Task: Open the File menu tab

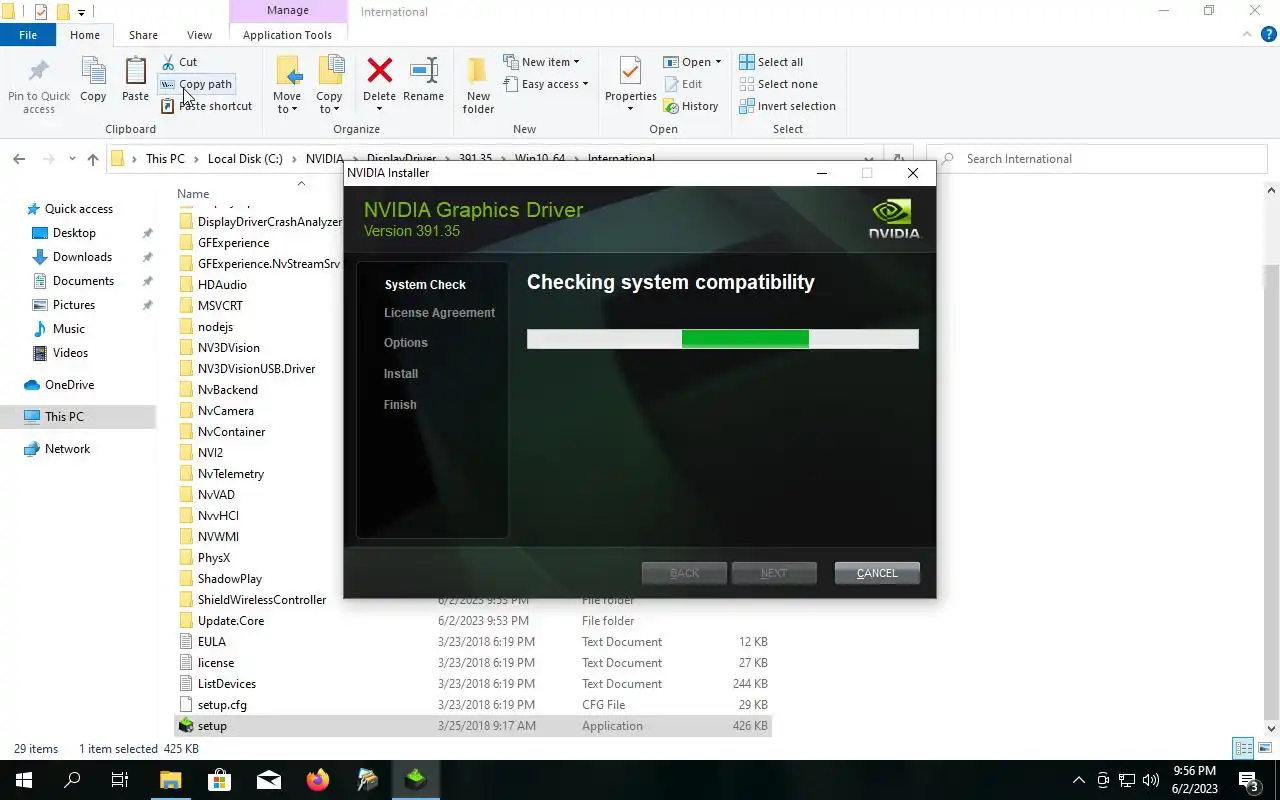Action: point(28,35)
